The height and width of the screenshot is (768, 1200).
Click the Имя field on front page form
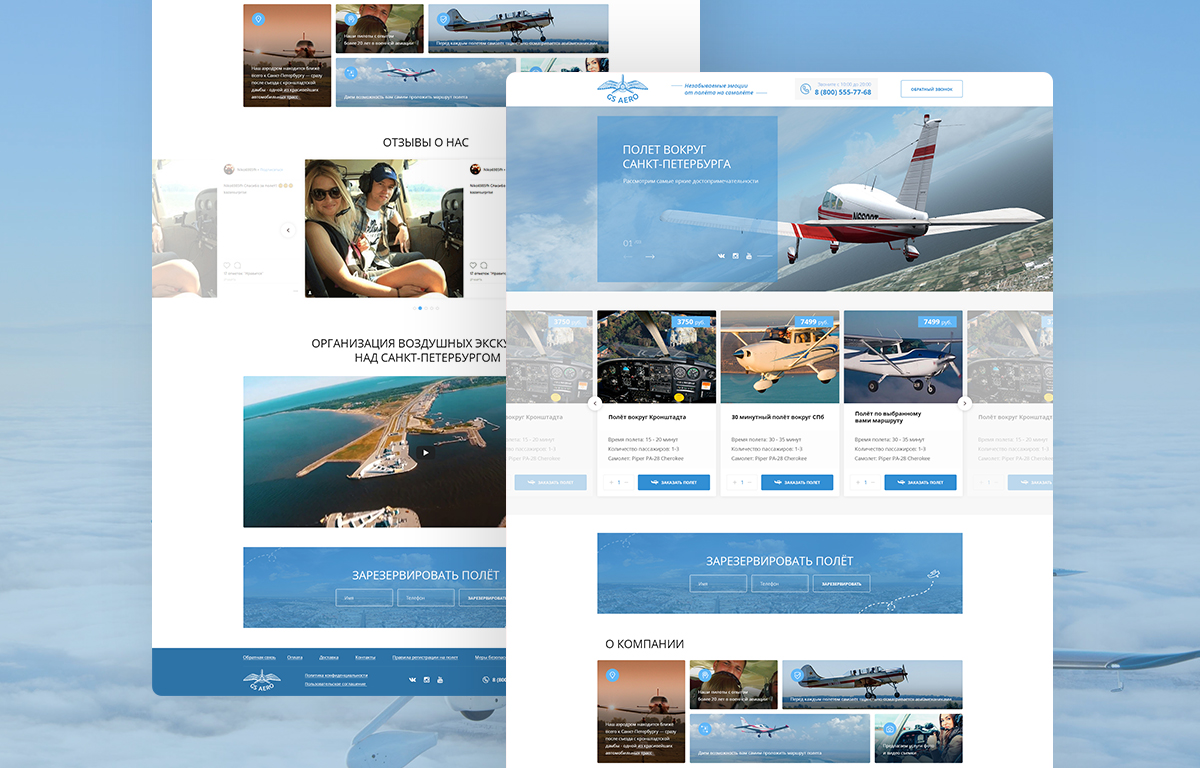point(718,583)
